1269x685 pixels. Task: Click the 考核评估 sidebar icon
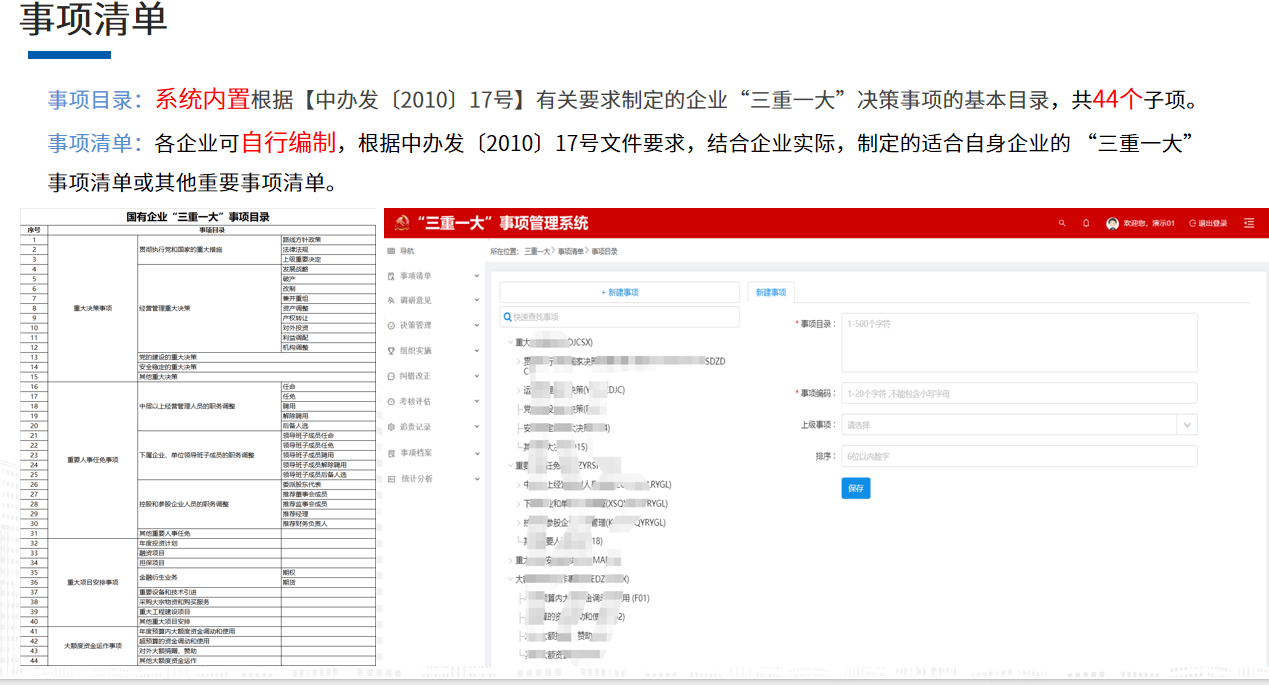[391, 401]
